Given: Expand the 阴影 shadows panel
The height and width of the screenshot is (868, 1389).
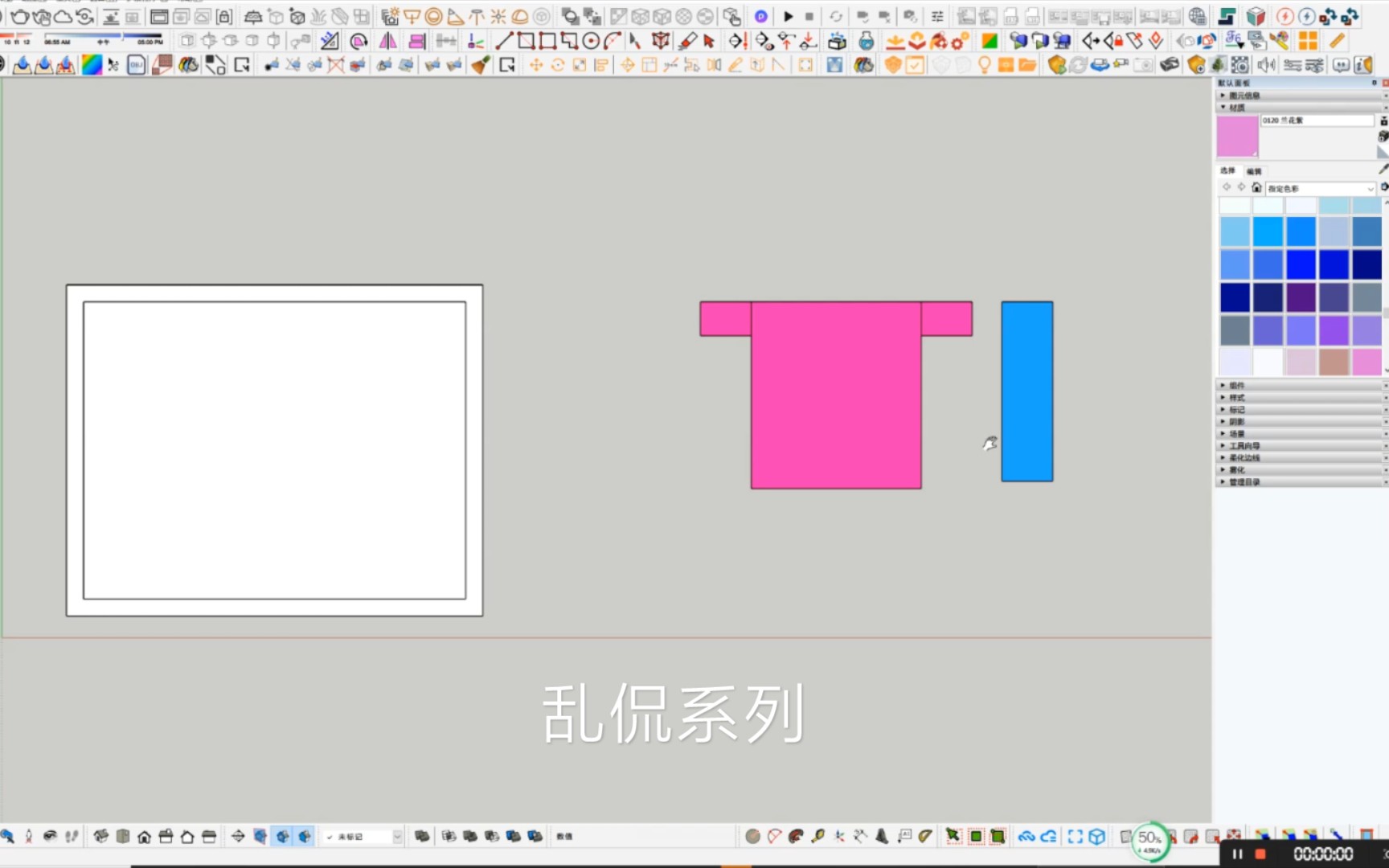Looking at the screenshot, I should point(1301,422).
